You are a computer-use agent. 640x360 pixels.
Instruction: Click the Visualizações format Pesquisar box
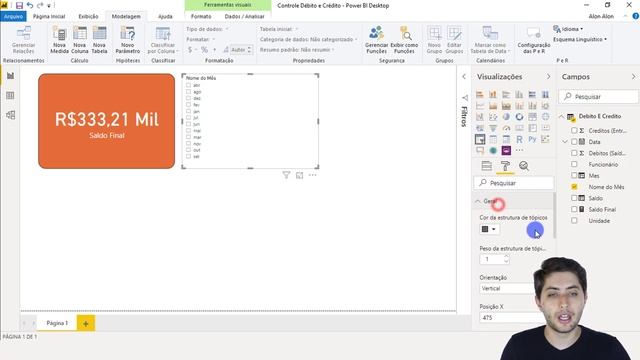[513, 183]
